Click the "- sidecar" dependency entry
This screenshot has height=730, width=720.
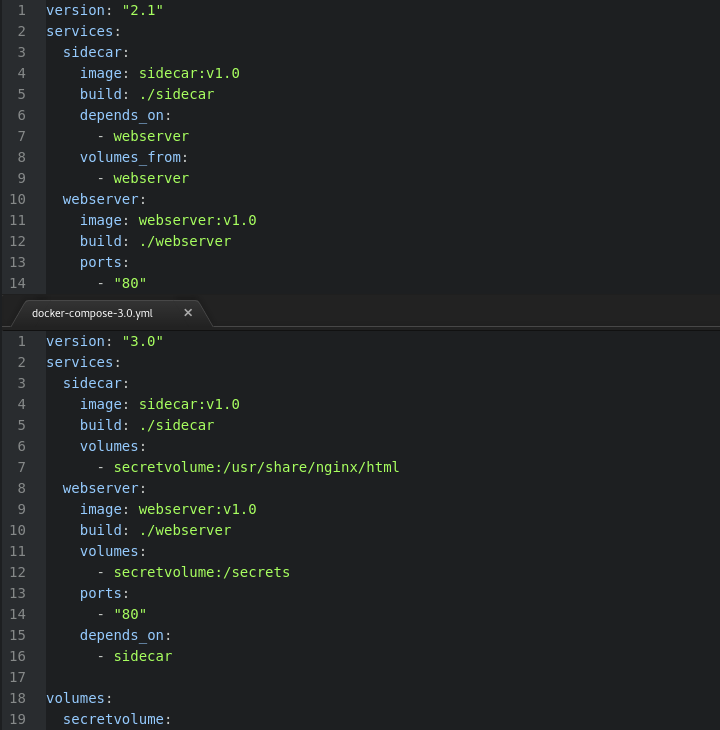135,656
